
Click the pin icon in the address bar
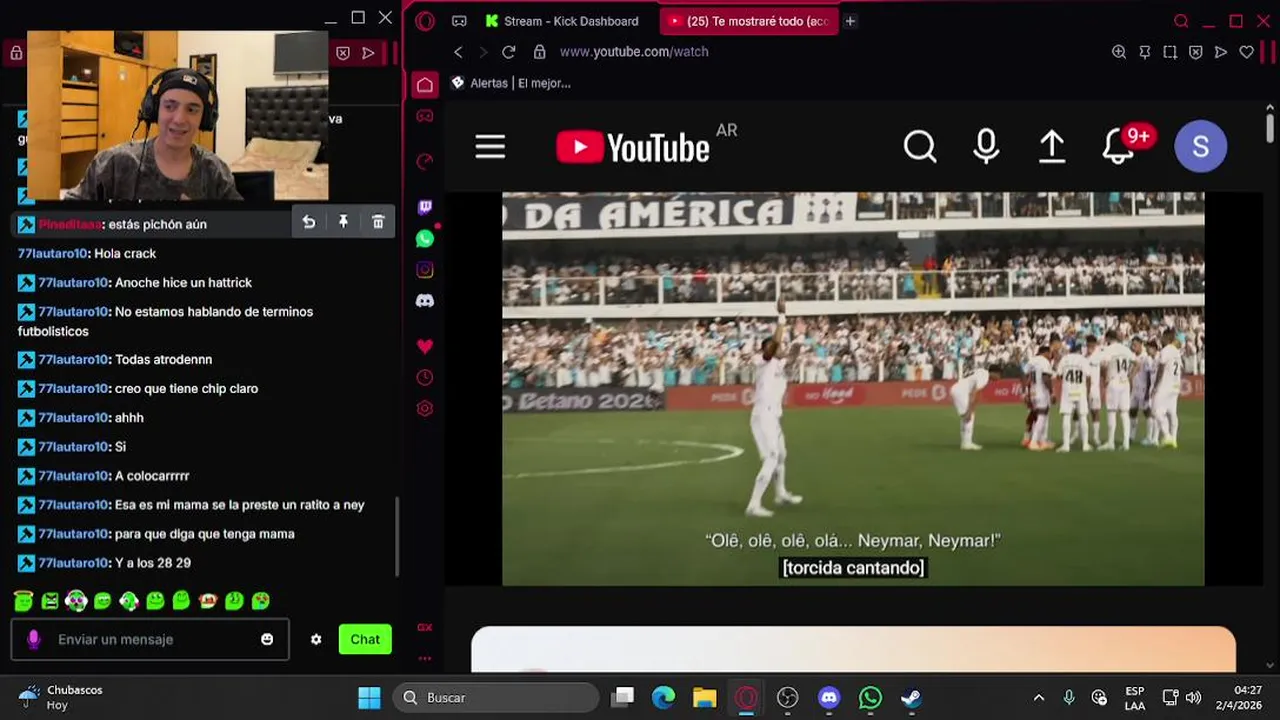[1145, 52]
